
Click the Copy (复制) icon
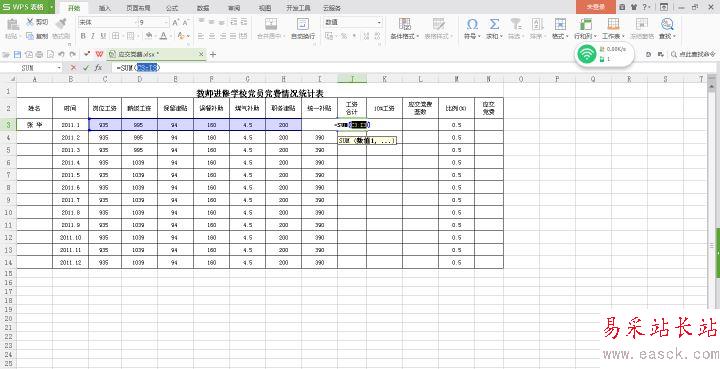[x=30, y=36]
